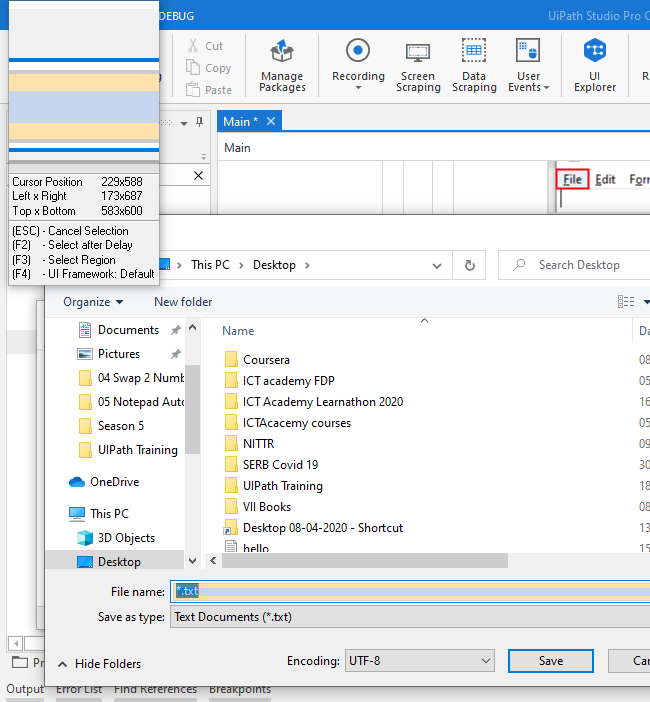
Task: Open Notepad's File menu
Action: click(x=572, y=180)
